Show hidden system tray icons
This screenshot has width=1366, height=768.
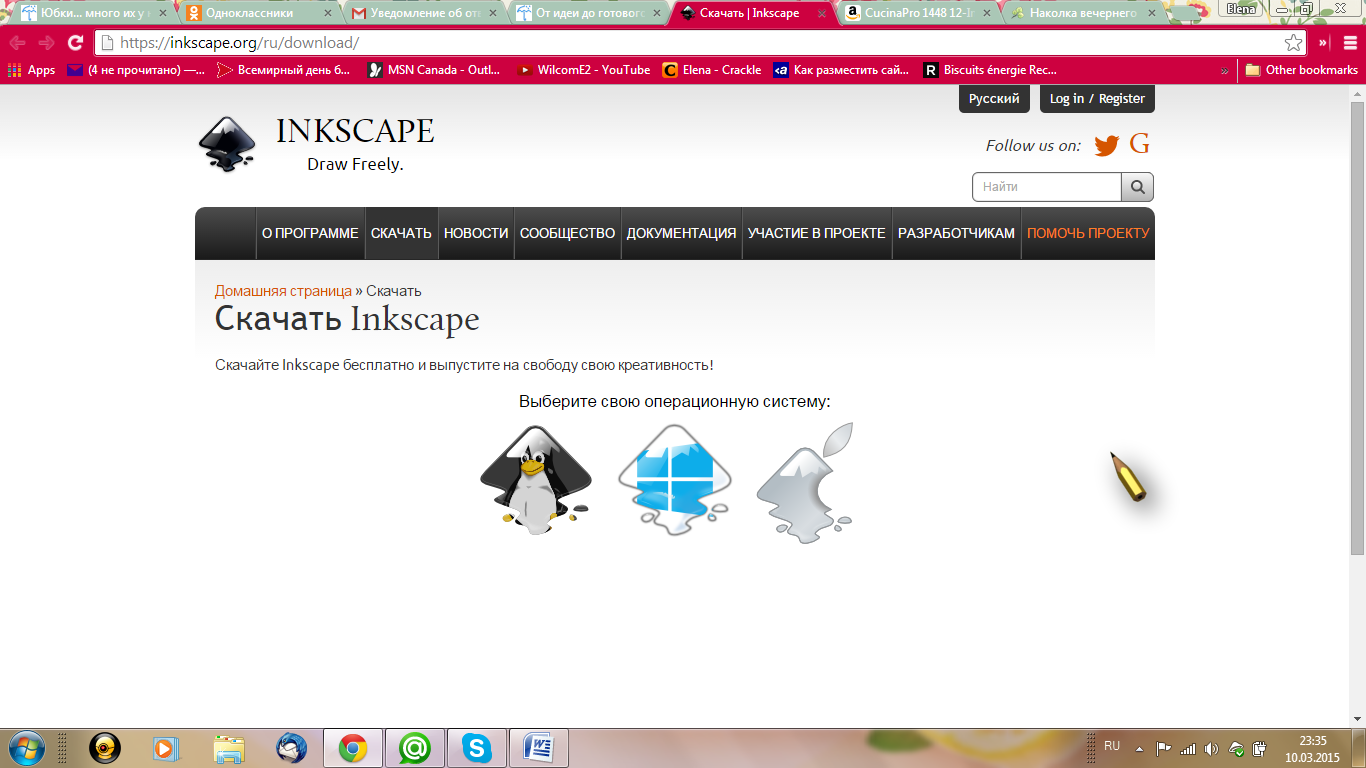coord(1139,748)
